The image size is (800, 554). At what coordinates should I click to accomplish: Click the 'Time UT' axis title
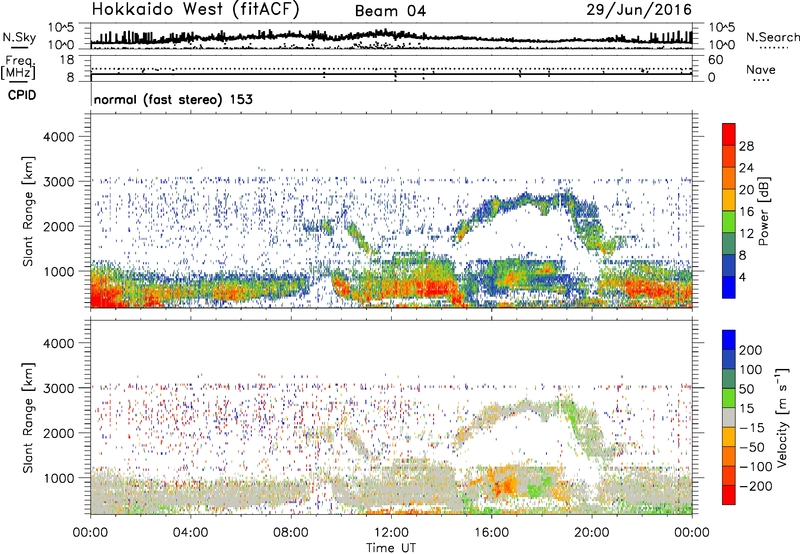[x=391, y=547]
